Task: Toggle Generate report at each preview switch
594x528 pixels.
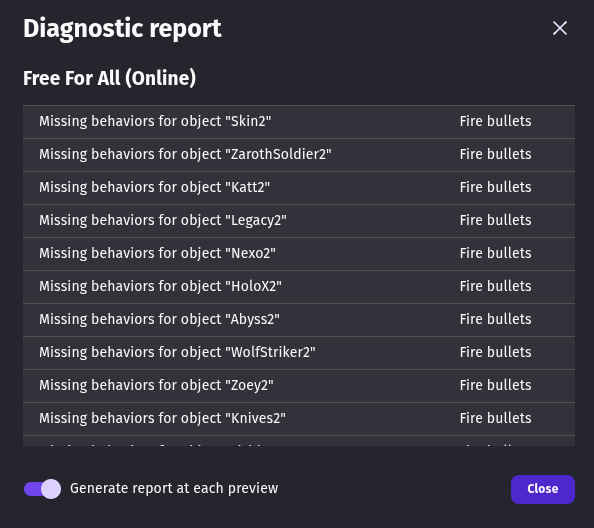Action: [x=42, y=489]
